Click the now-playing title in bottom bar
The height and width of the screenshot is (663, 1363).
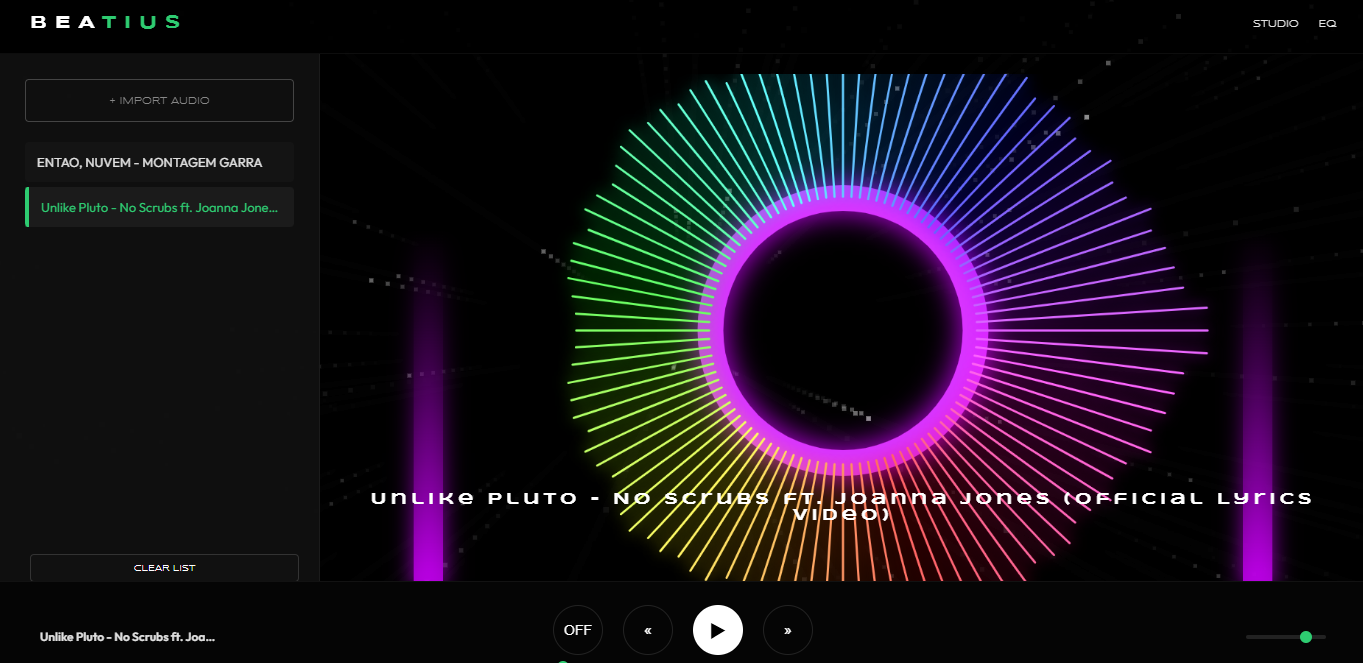128,637
